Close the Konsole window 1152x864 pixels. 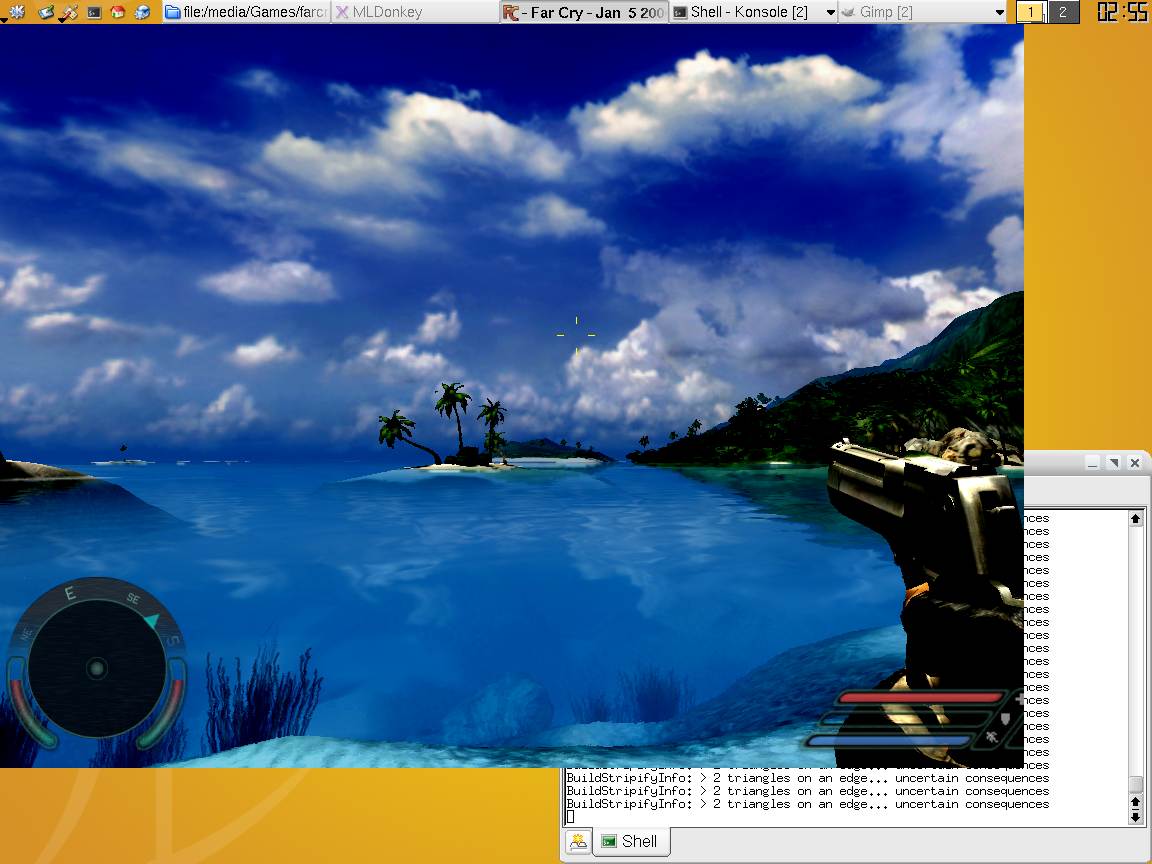coord(1135,462)
